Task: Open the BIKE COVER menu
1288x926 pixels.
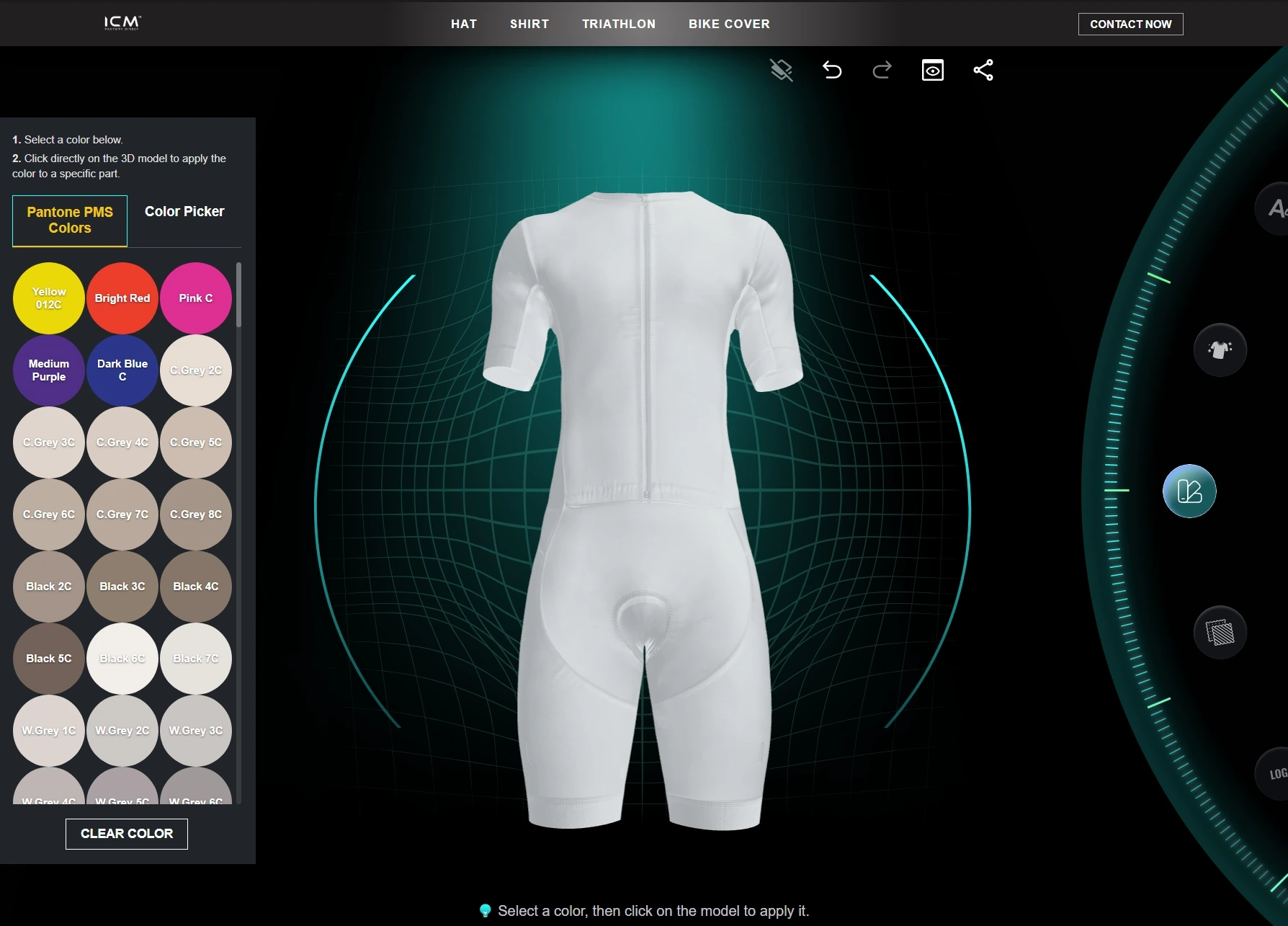Action: (x=729, y=24)
